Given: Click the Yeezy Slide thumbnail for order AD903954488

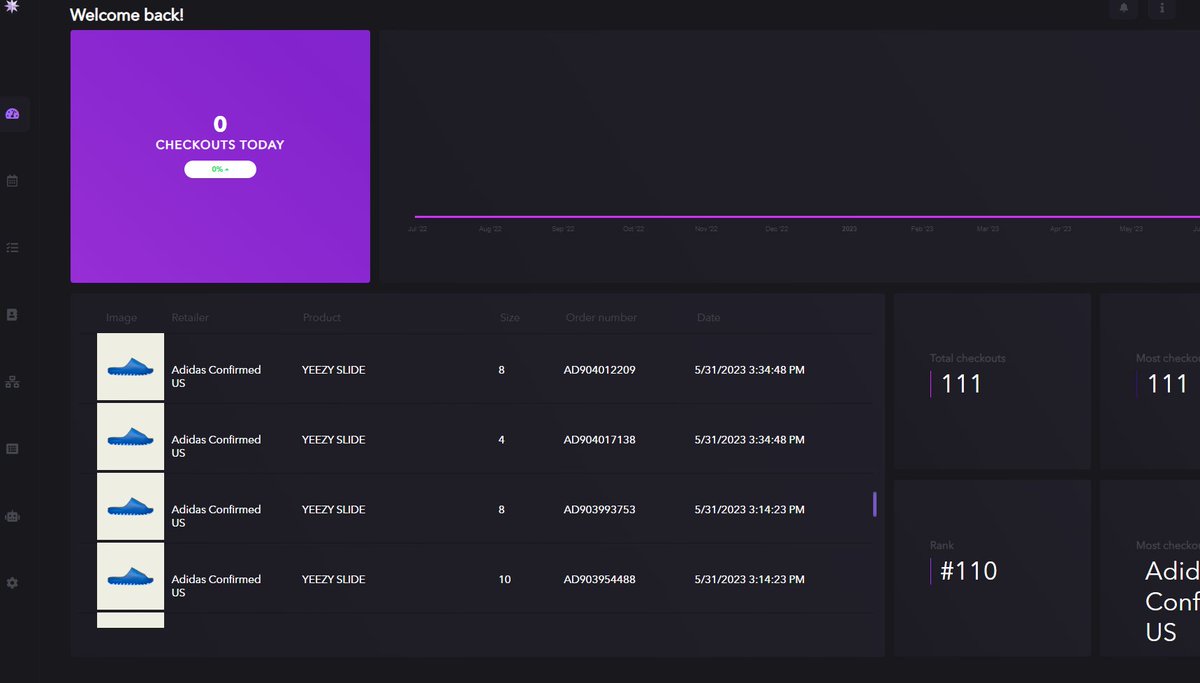Looking at the screenshot, I should click(130, 577).
